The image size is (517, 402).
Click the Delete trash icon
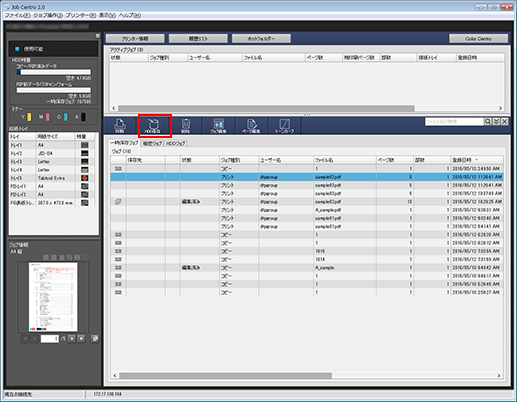[186, 126]
